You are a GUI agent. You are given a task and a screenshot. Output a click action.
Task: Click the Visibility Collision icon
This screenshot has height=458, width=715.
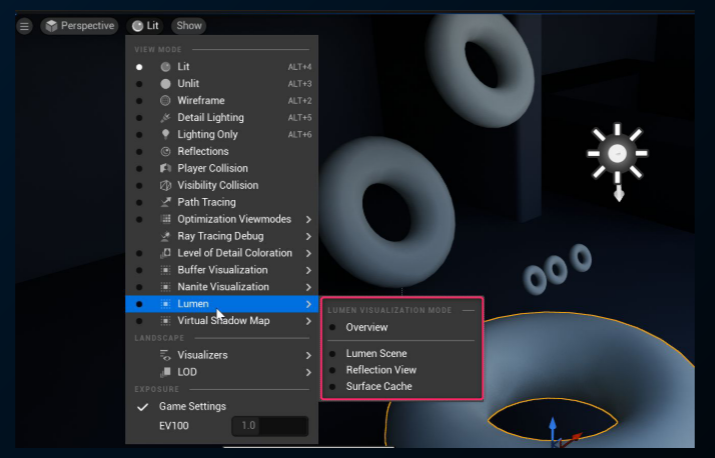(x=166, y=185)
